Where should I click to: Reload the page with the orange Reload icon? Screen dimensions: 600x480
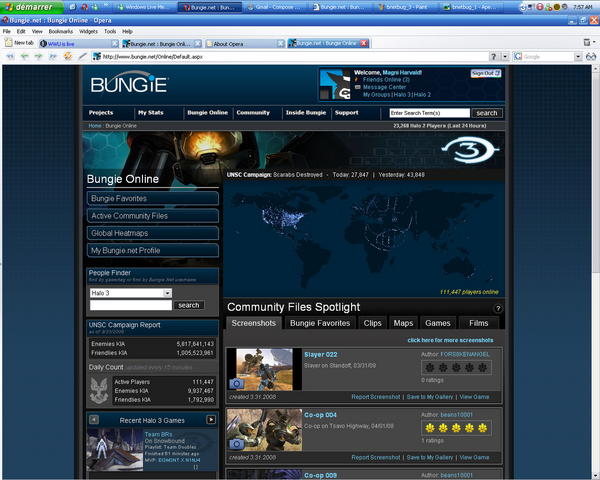click(68, 56)
